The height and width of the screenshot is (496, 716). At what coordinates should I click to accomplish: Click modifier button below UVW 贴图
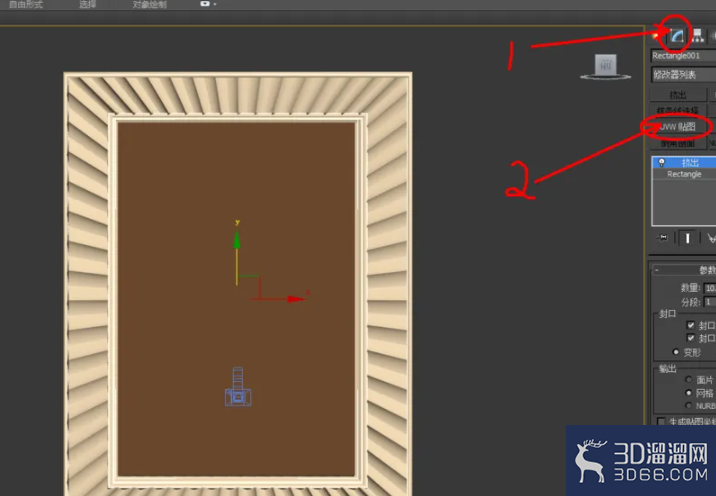(x=678, y=143)
